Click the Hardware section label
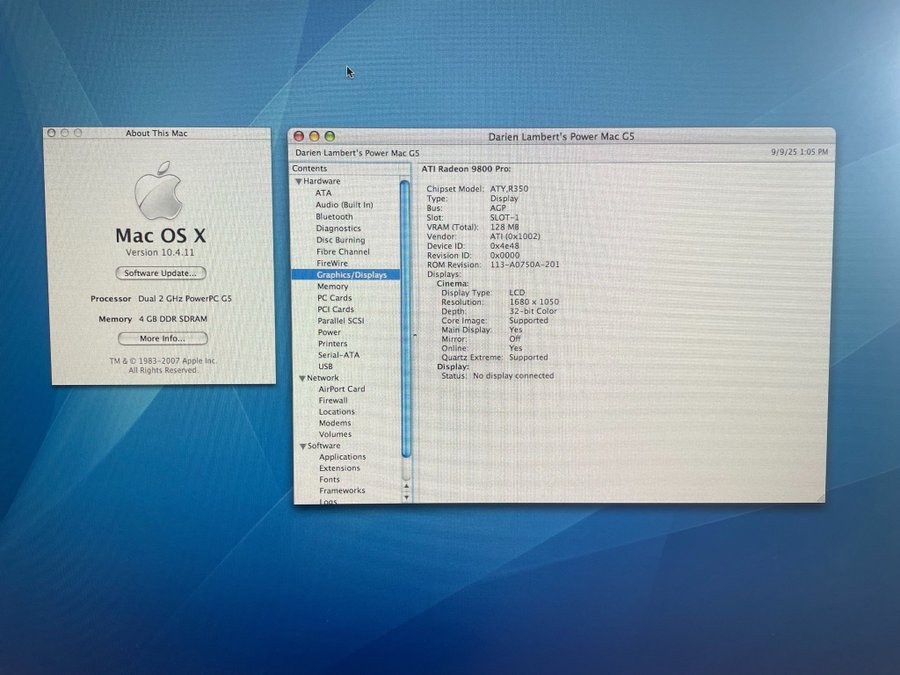This screenshot has width=900, height=675. [x=321, y=181]
